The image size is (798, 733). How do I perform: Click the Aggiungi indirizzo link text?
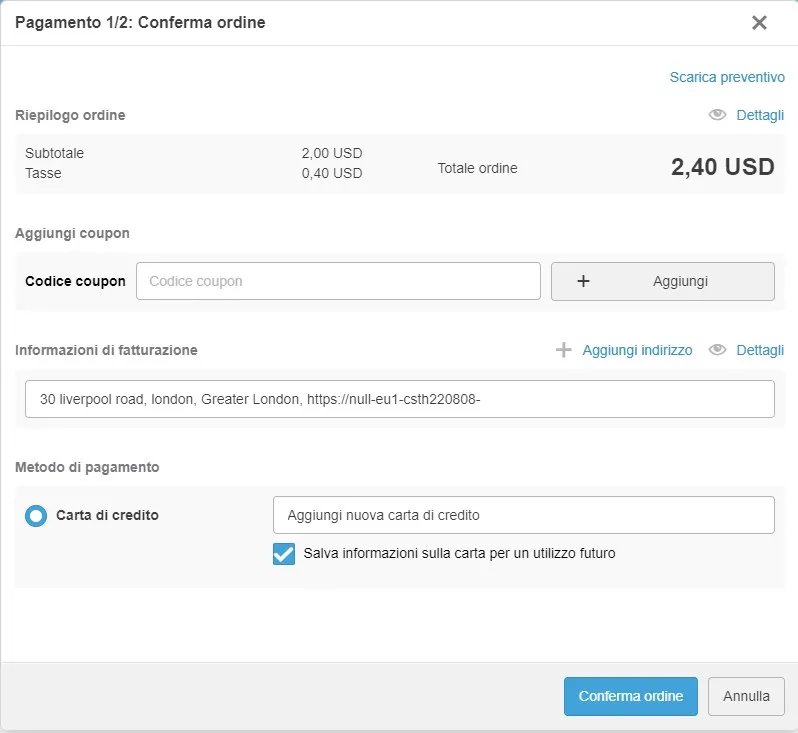[x=637, y=350]
